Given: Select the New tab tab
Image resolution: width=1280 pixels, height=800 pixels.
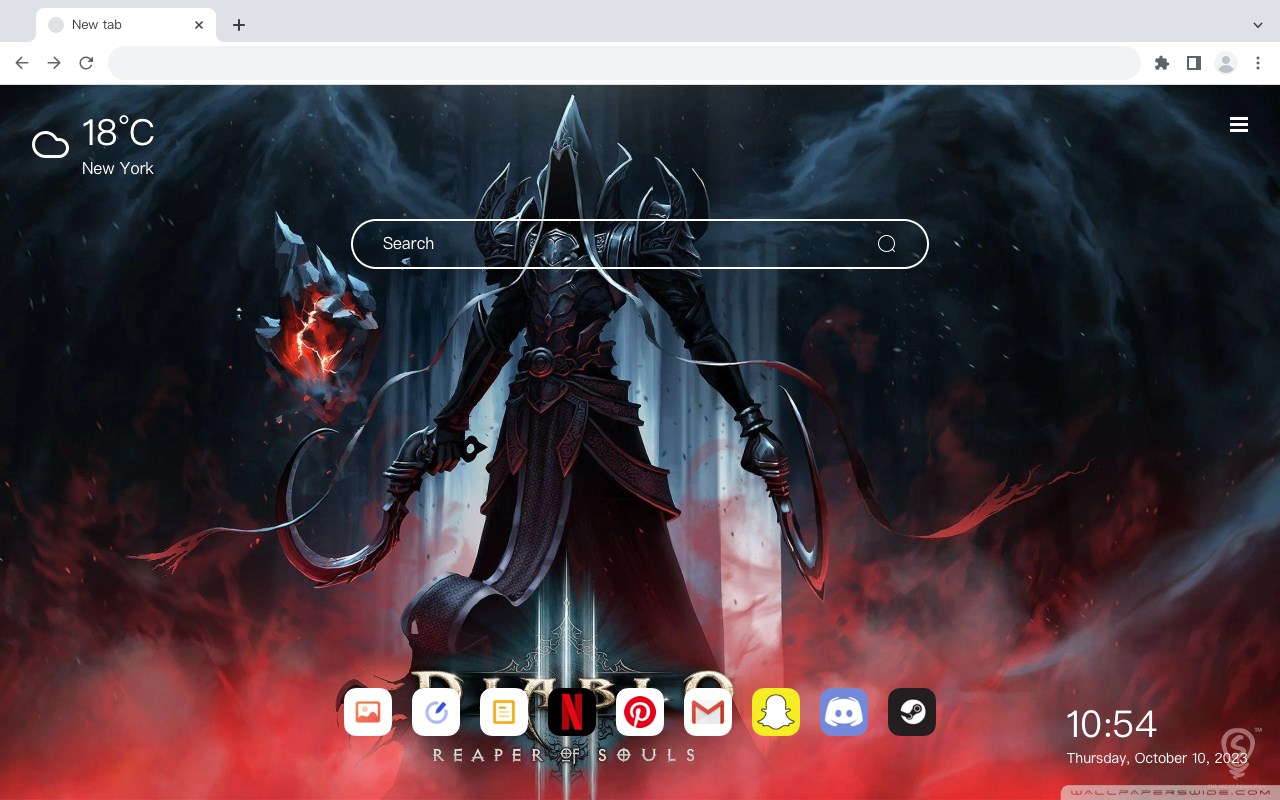Looking at the screenshot, I should [126, 25].
